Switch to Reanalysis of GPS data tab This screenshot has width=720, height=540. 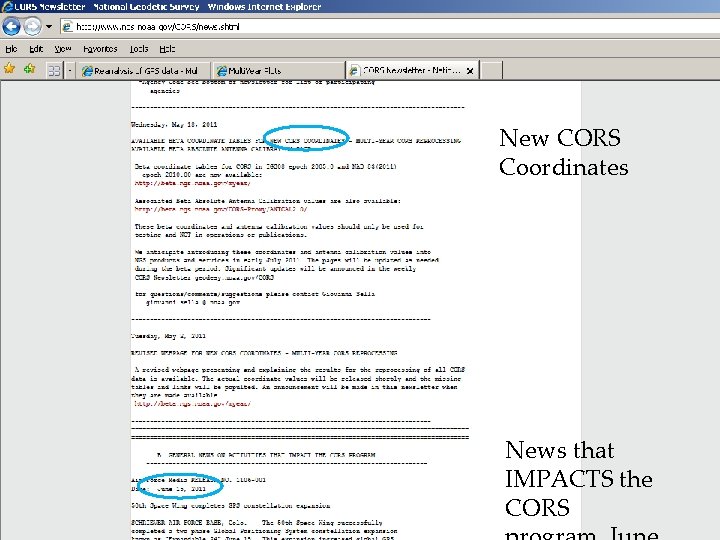[143, 71]
